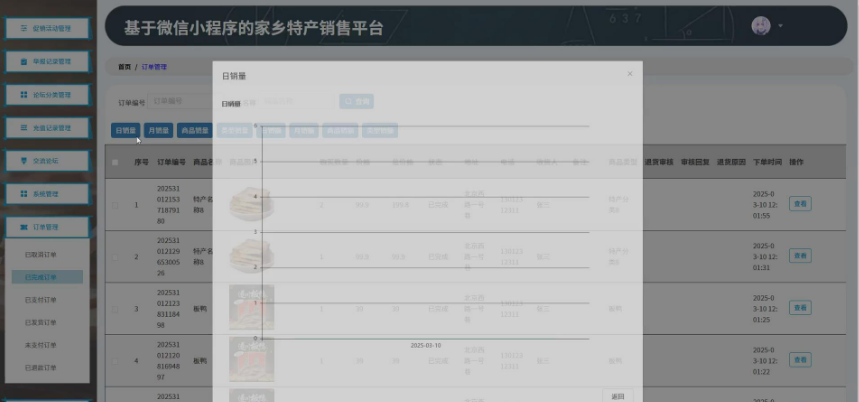Close the 日销量 dialog with the X
Image resolution: width=859 pixels, height=402 pixels.
629,73
